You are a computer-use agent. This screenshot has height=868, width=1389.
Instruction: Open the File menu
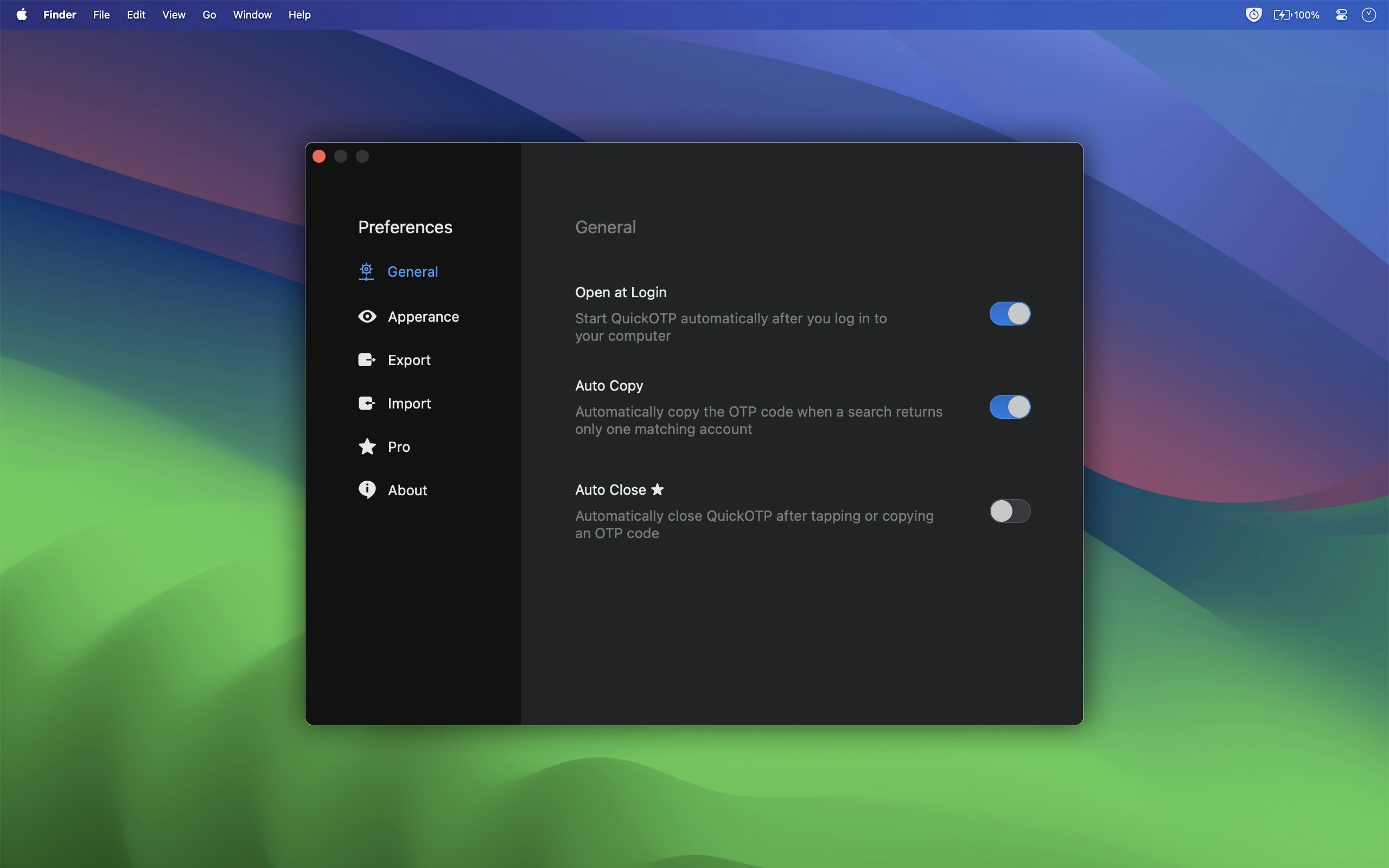tap(101, 15)
